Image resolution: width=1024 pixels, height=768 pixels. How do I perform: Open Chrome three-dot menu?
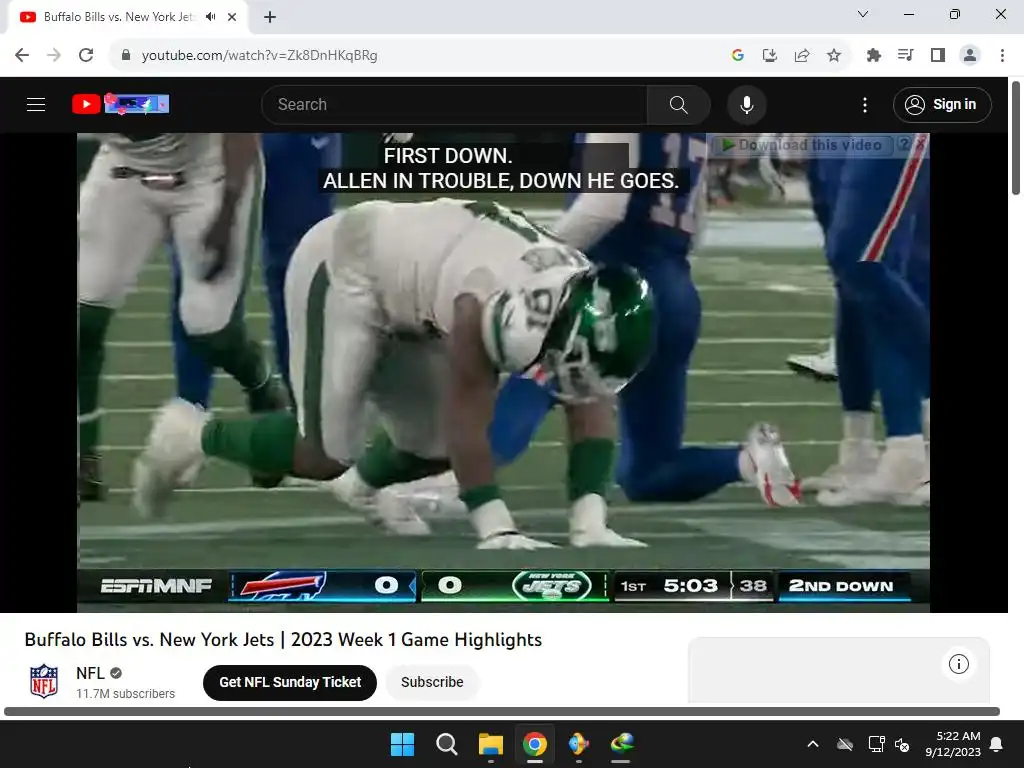point(1002,56)
